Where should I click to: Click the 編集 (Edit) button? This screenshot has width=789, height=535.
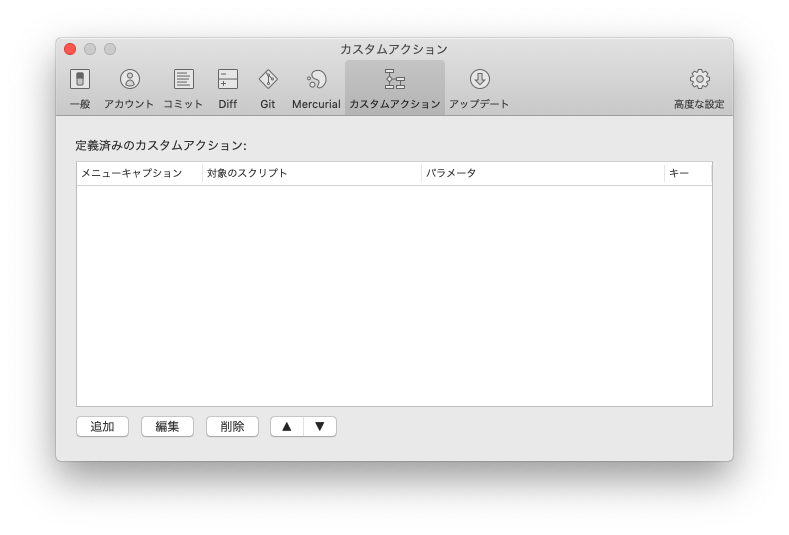tap(168, 427)
